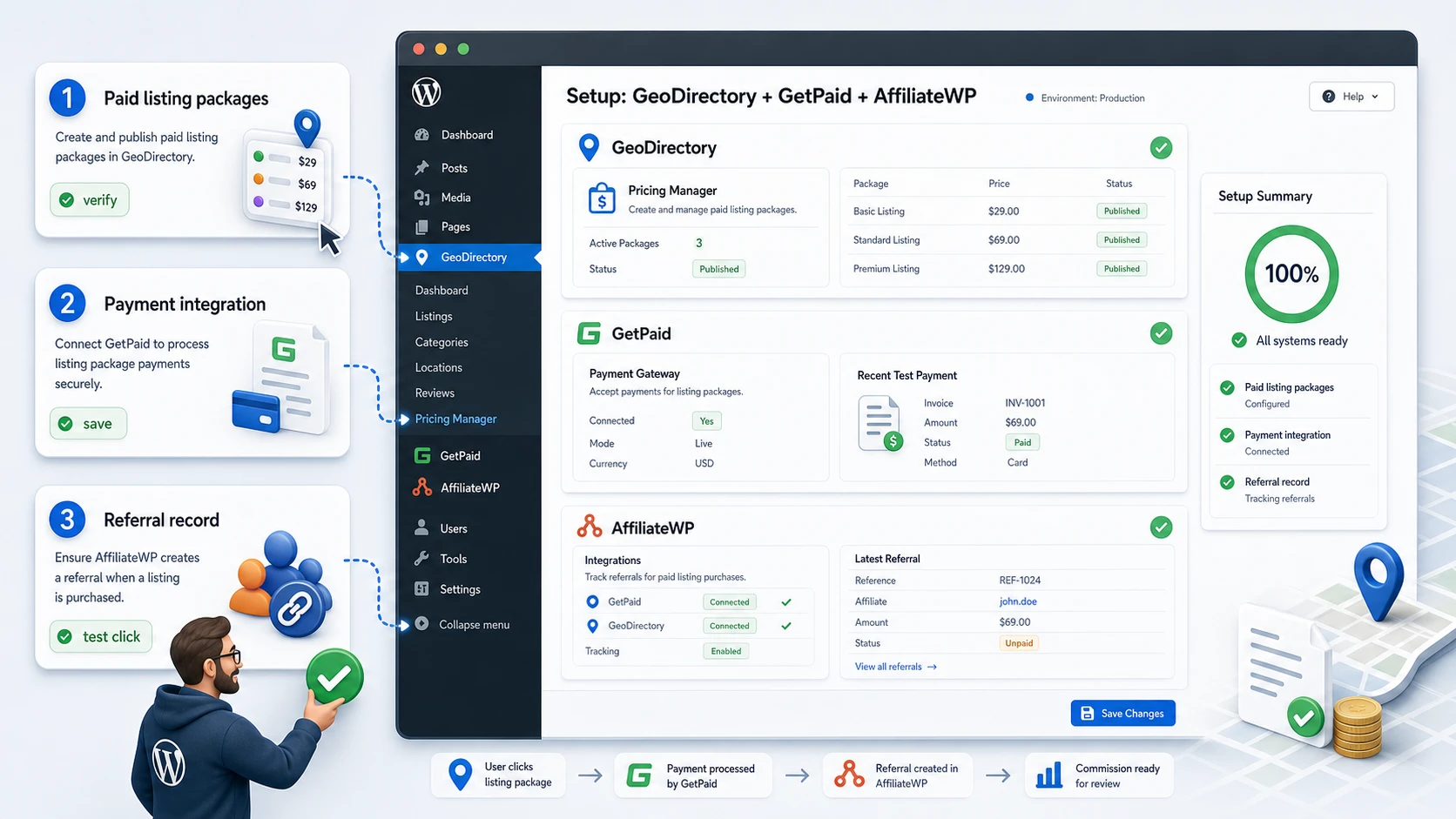The width and height of the screenshot is (1456, 819).
Task: Click Payment integration check in Setup Summary
Action: [1227, 435]
